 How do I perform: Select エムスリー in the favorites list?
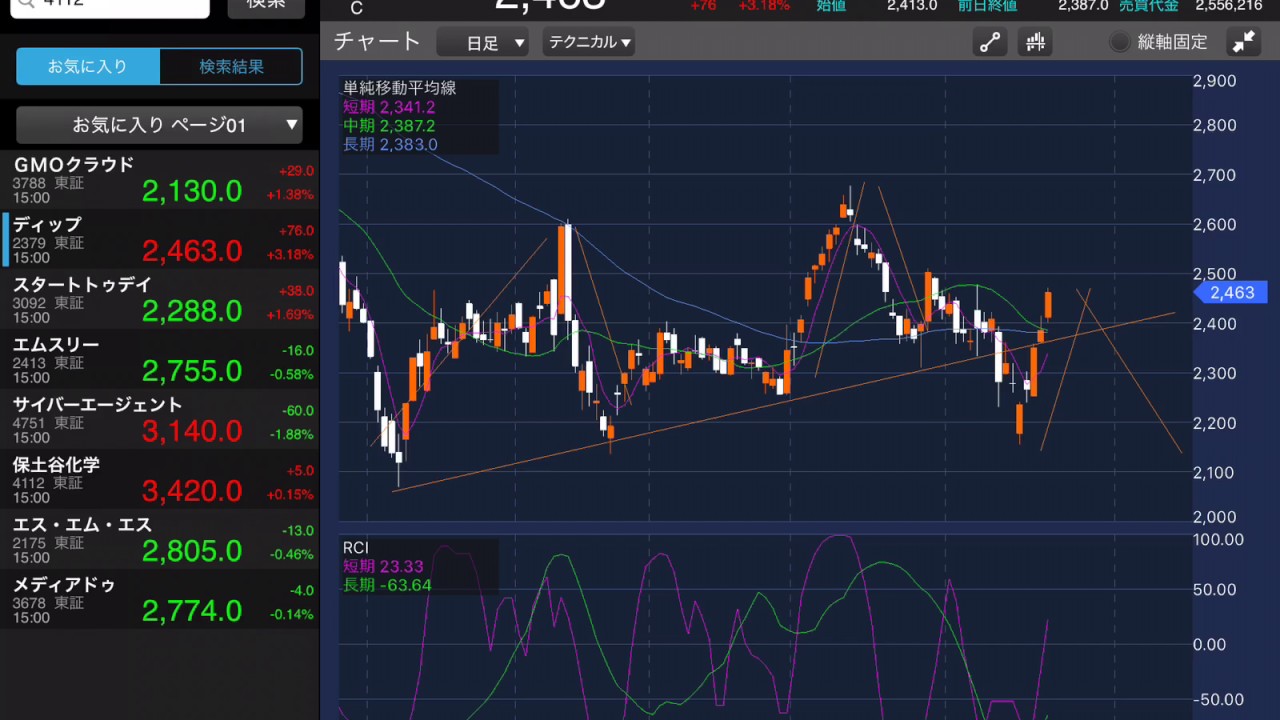[x=159, y=360]
